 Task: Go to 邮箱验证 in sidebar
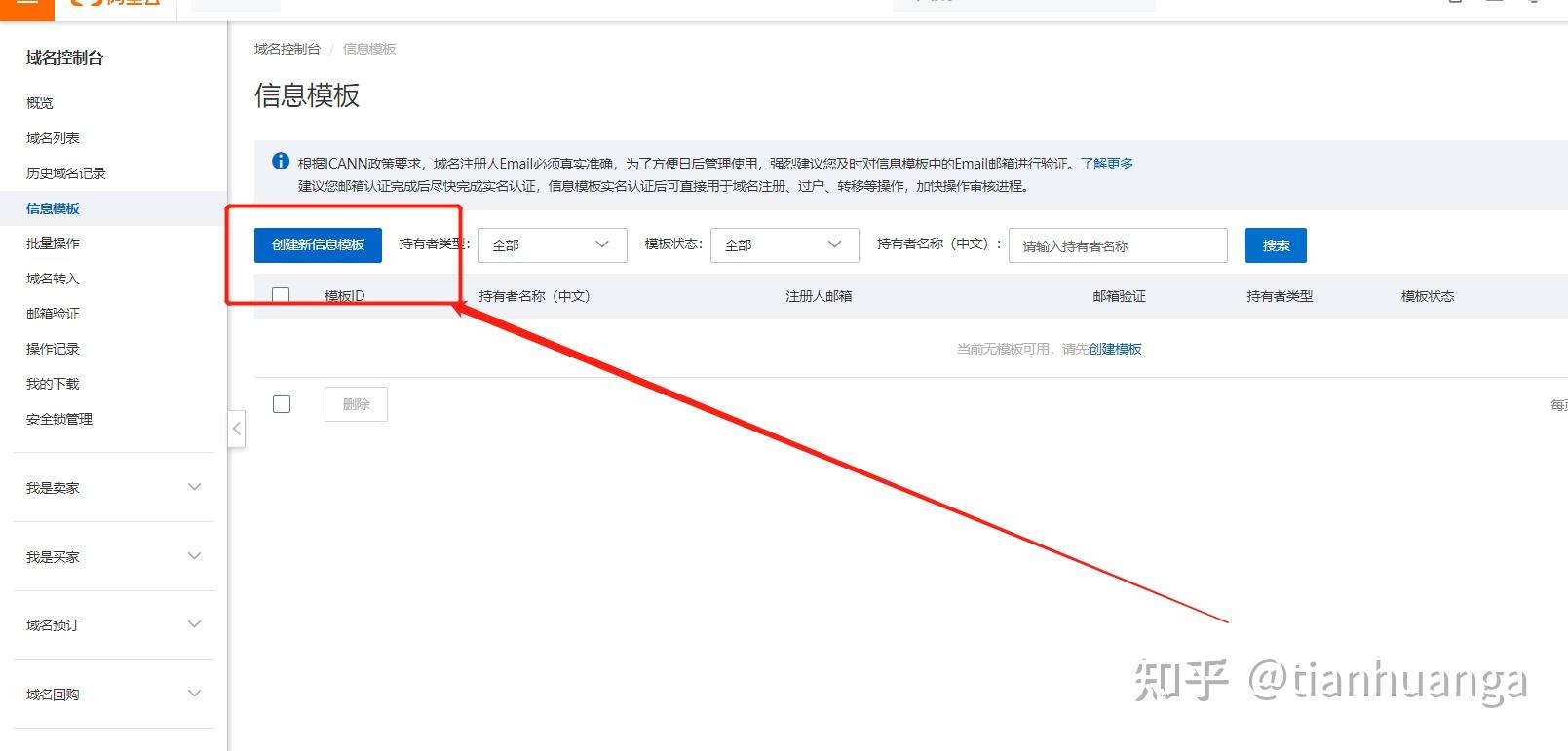54,314
